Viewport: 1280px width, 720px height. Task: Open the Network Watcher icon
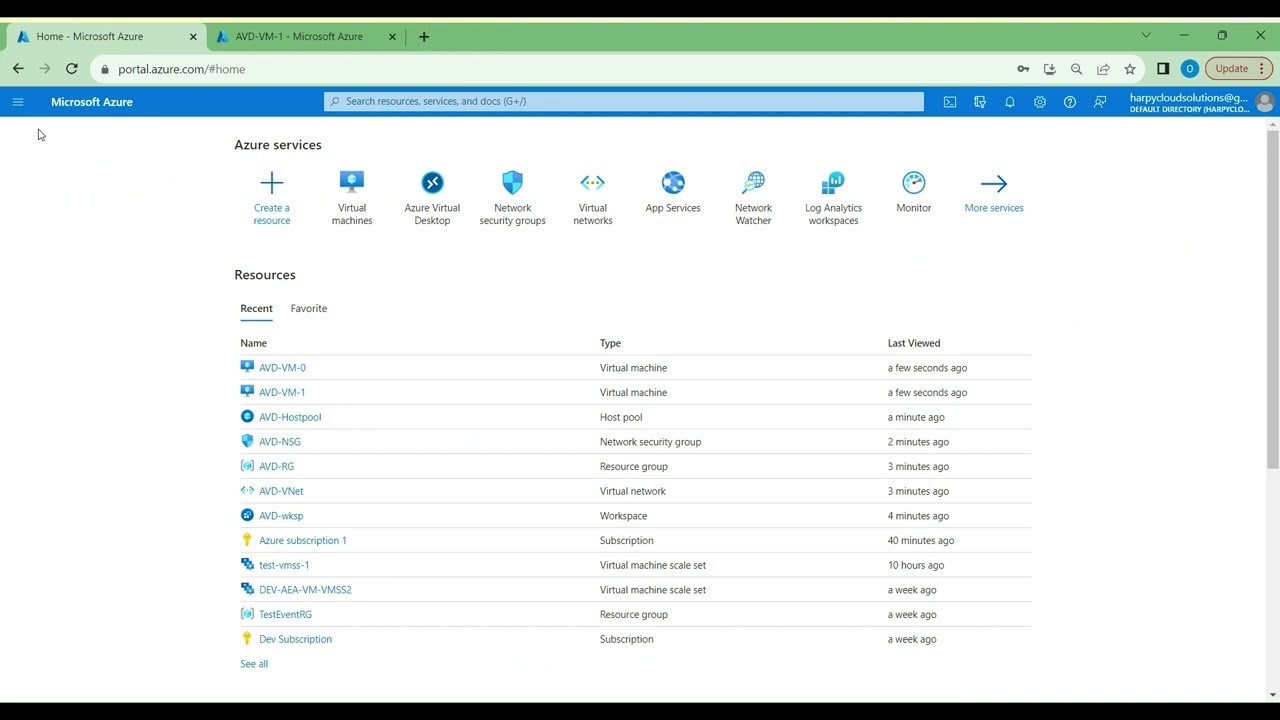(753, 183)
